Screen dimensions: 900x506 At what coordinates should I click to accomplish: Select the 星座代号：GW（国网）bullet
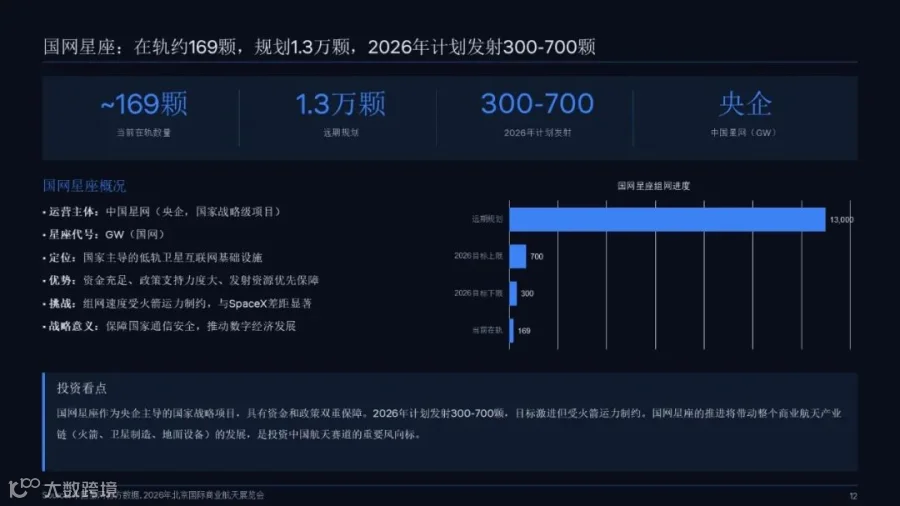[104, 234]
